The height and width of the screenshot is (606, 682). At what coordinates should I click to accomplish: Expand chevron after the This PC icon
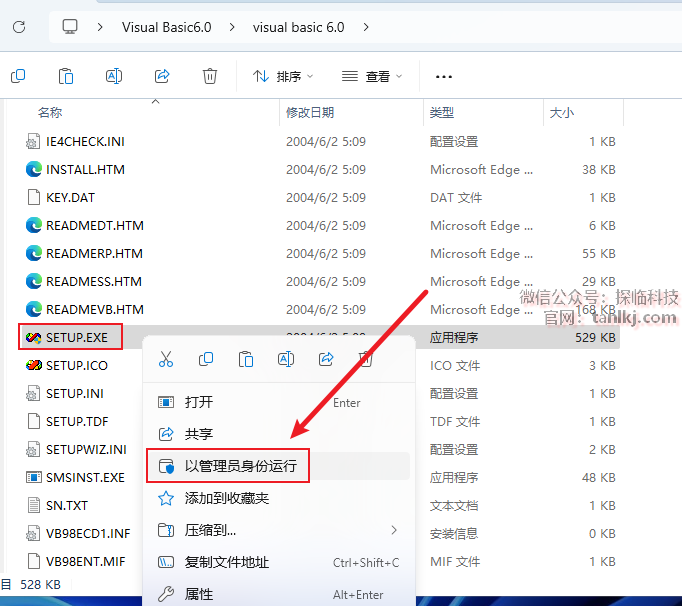[x=100, y=27]
